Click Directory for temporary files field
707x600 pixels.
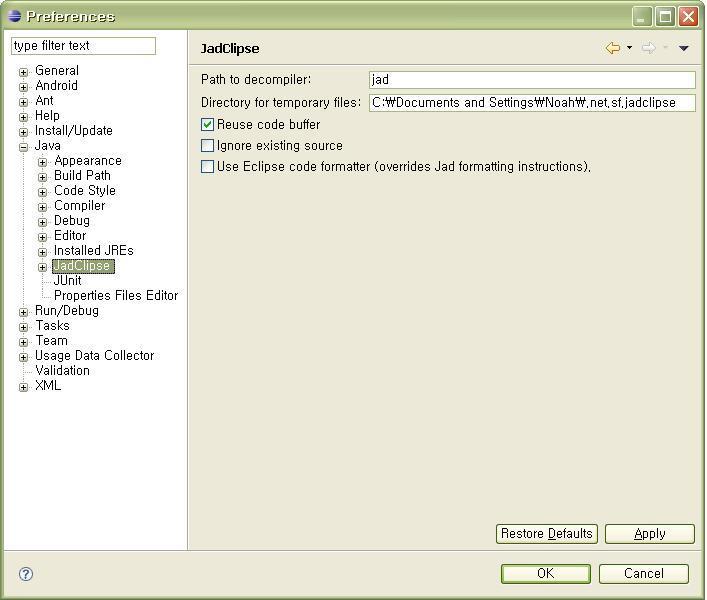532,103
